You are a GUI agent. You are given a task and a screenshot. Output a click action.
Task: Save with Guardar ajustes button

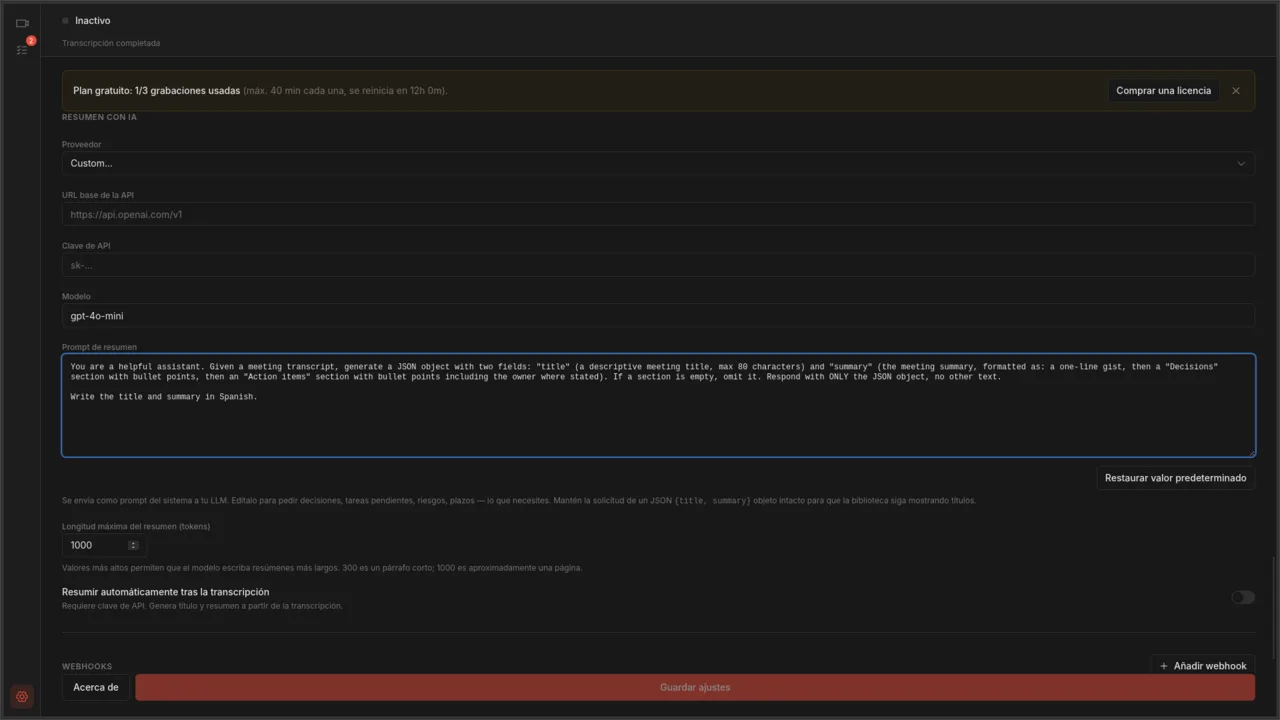click(x=695, y=688)
